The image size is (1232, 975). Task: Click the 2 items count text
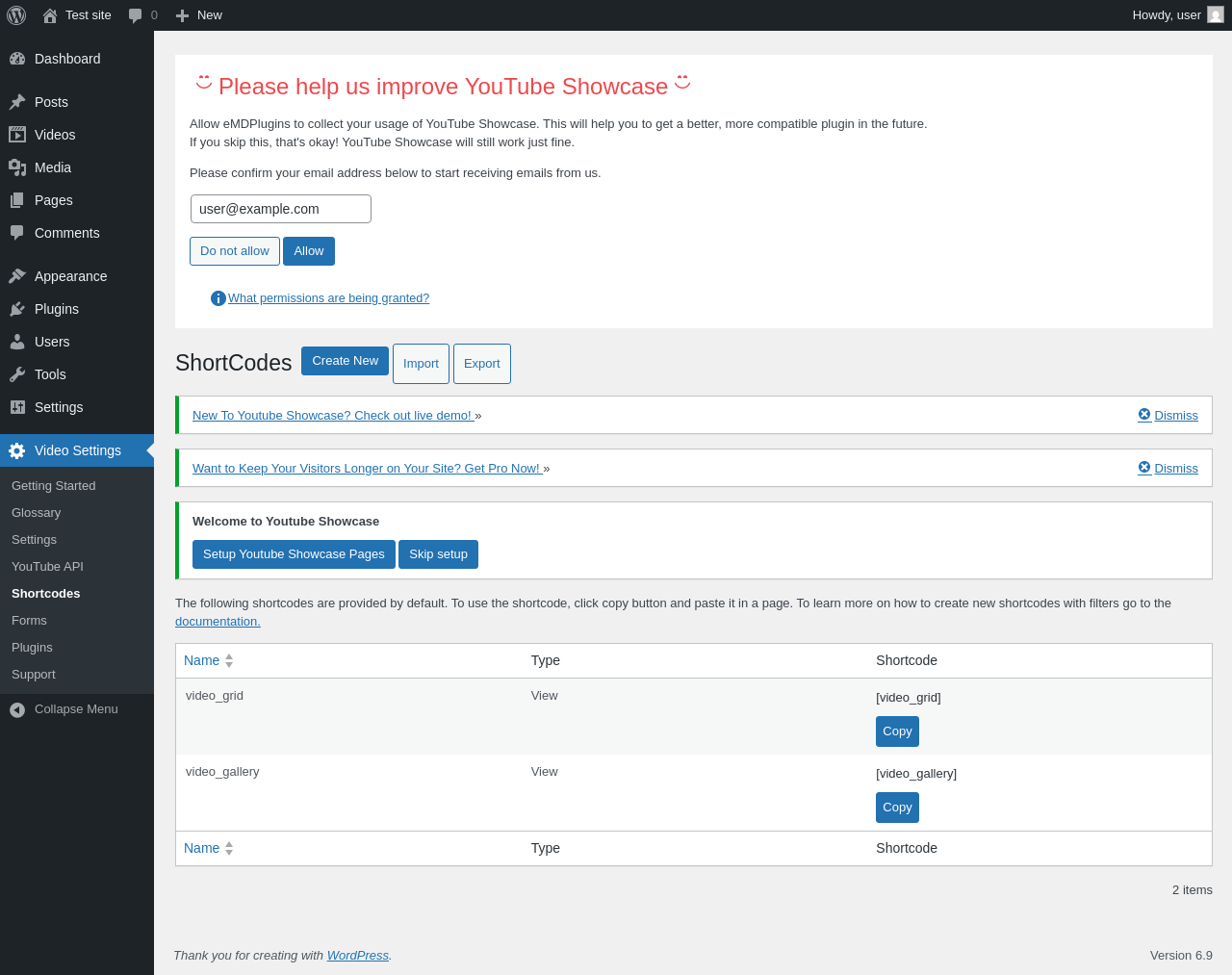click(1193, 890)
